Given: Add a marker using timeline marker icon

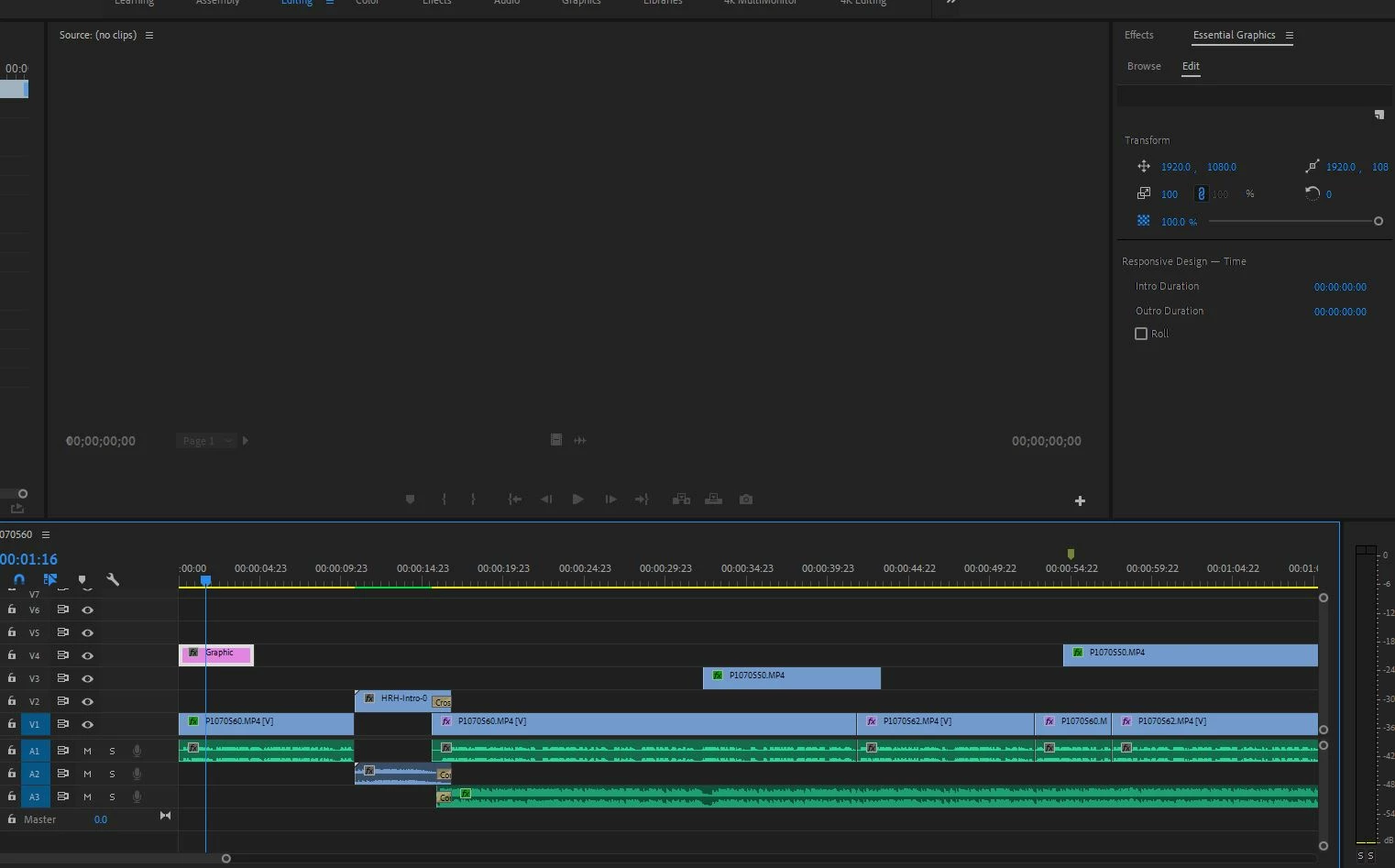Looking at the screenshot, I should 82,580.
